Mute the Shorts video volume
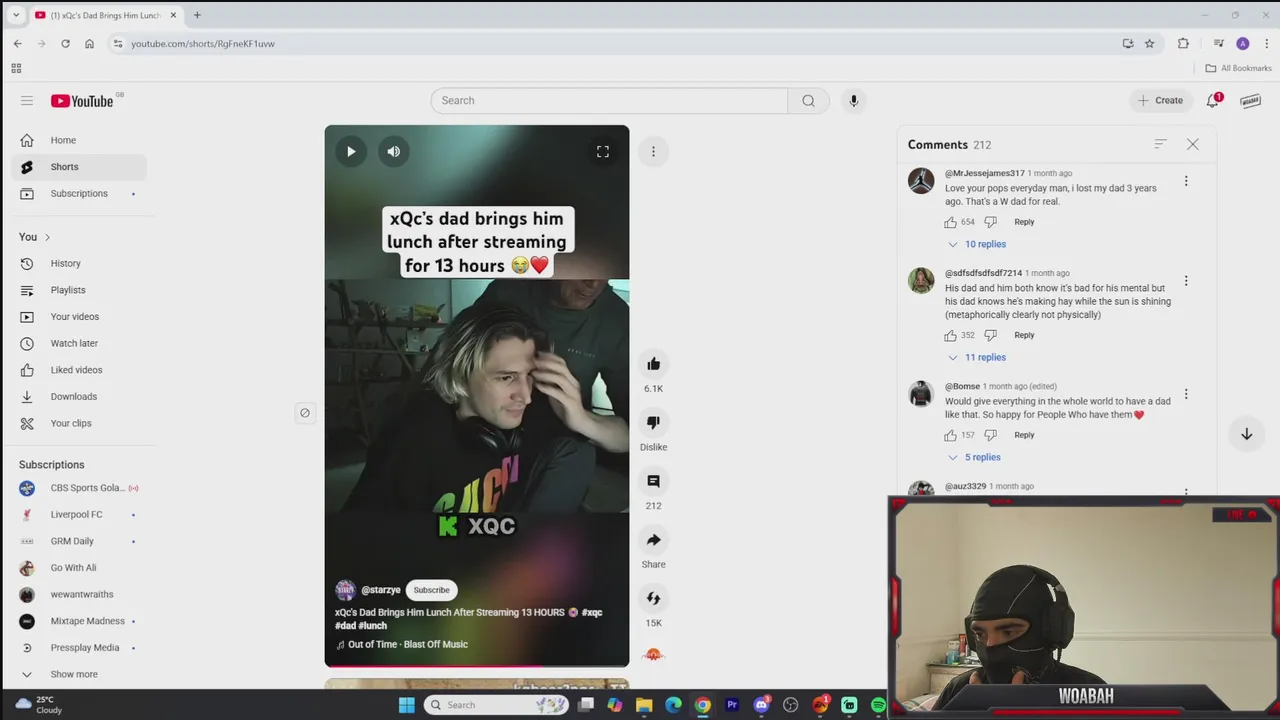This screenshot has width=1280, height=720. 394,151
